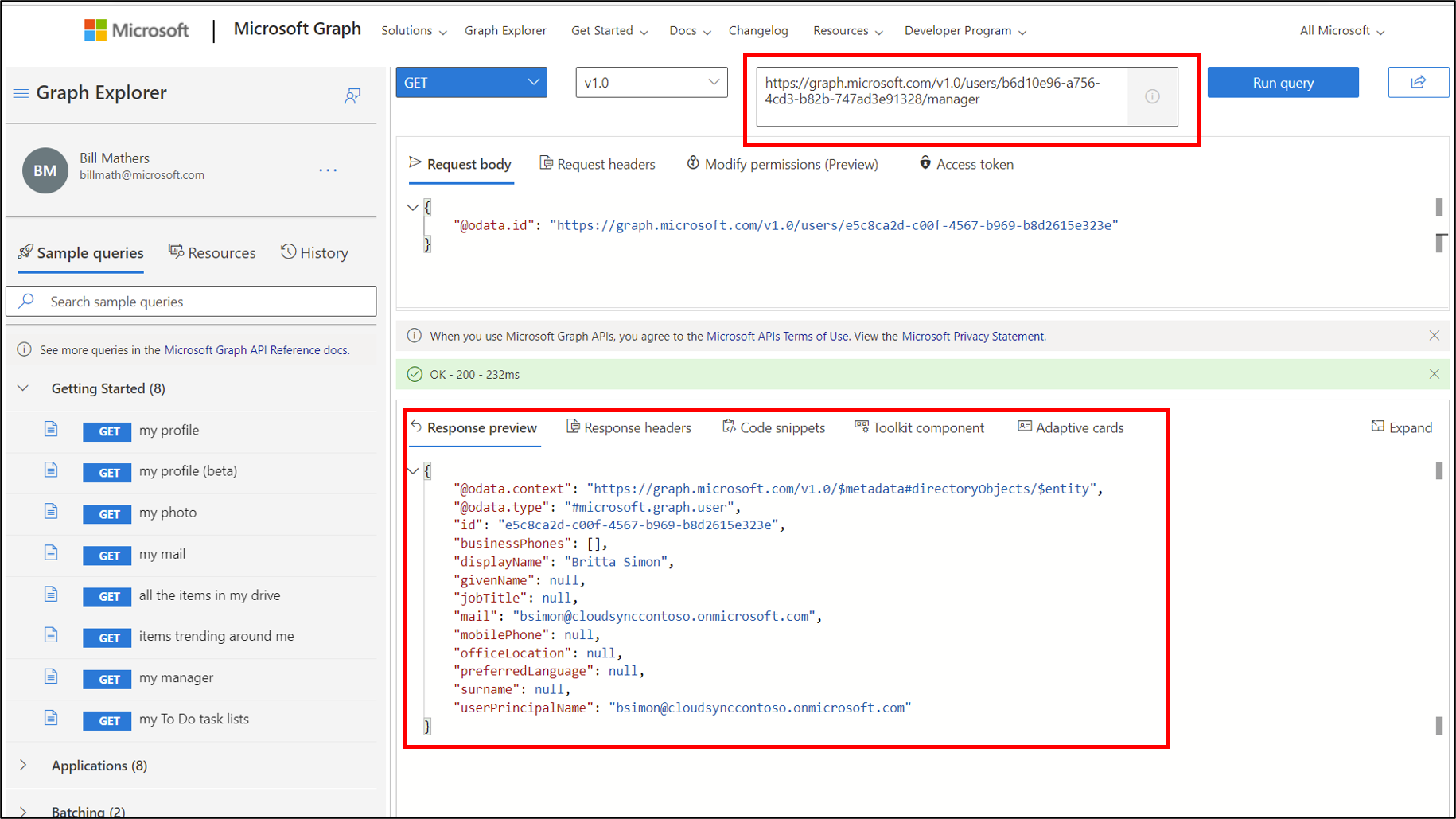Dismiss the terms of use notice
This screenshot has height=819, width=1456.
(x=1434, y=336)
